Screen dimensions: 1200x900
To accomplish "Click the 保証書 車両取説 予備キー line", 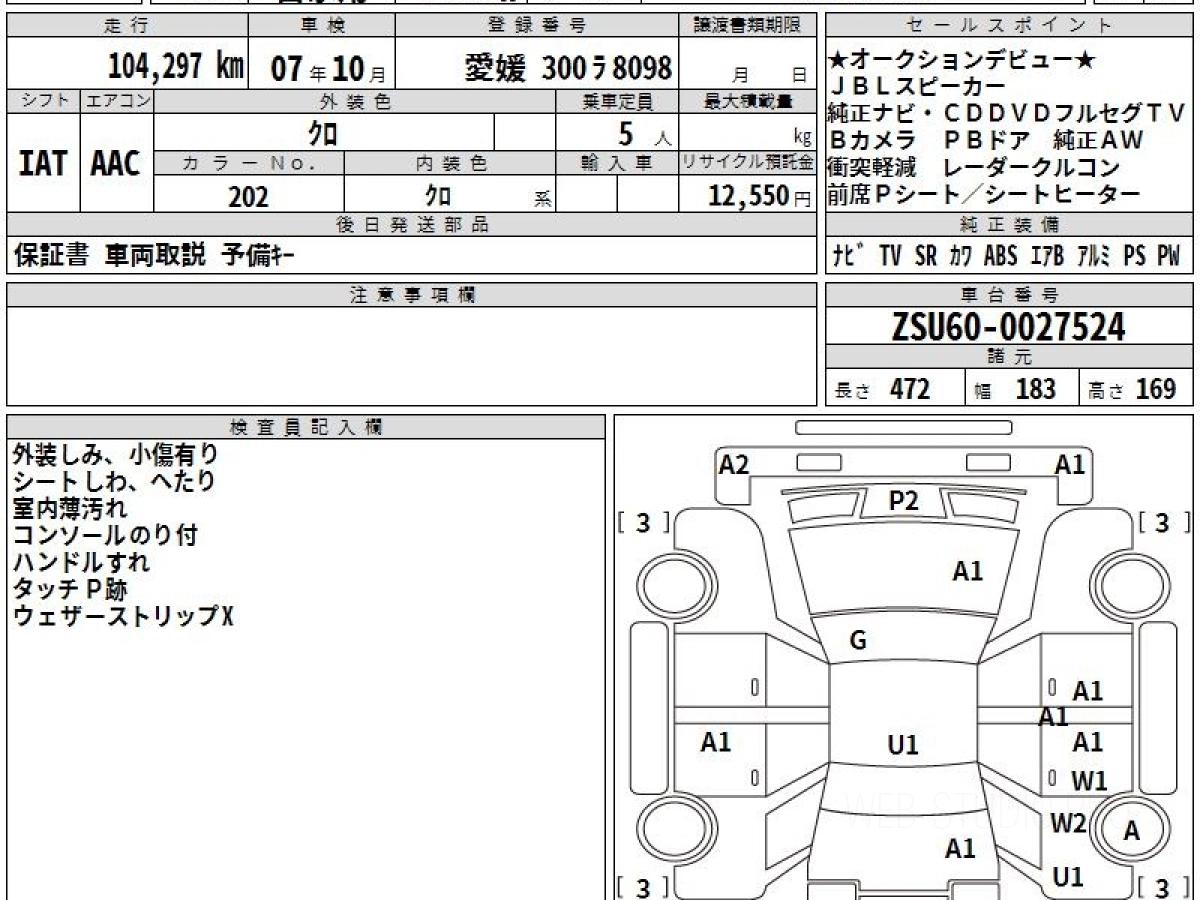I will coord(154,256).
